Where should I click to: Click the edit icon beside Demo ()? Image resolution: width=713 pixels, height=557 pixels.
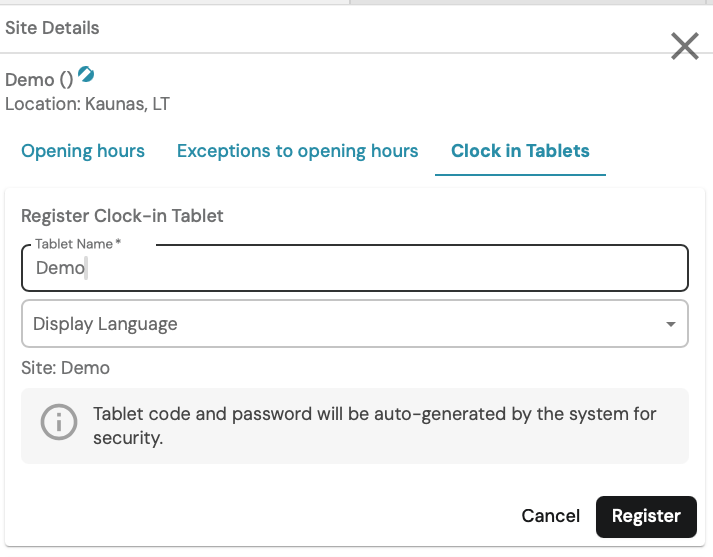(86, 74)
